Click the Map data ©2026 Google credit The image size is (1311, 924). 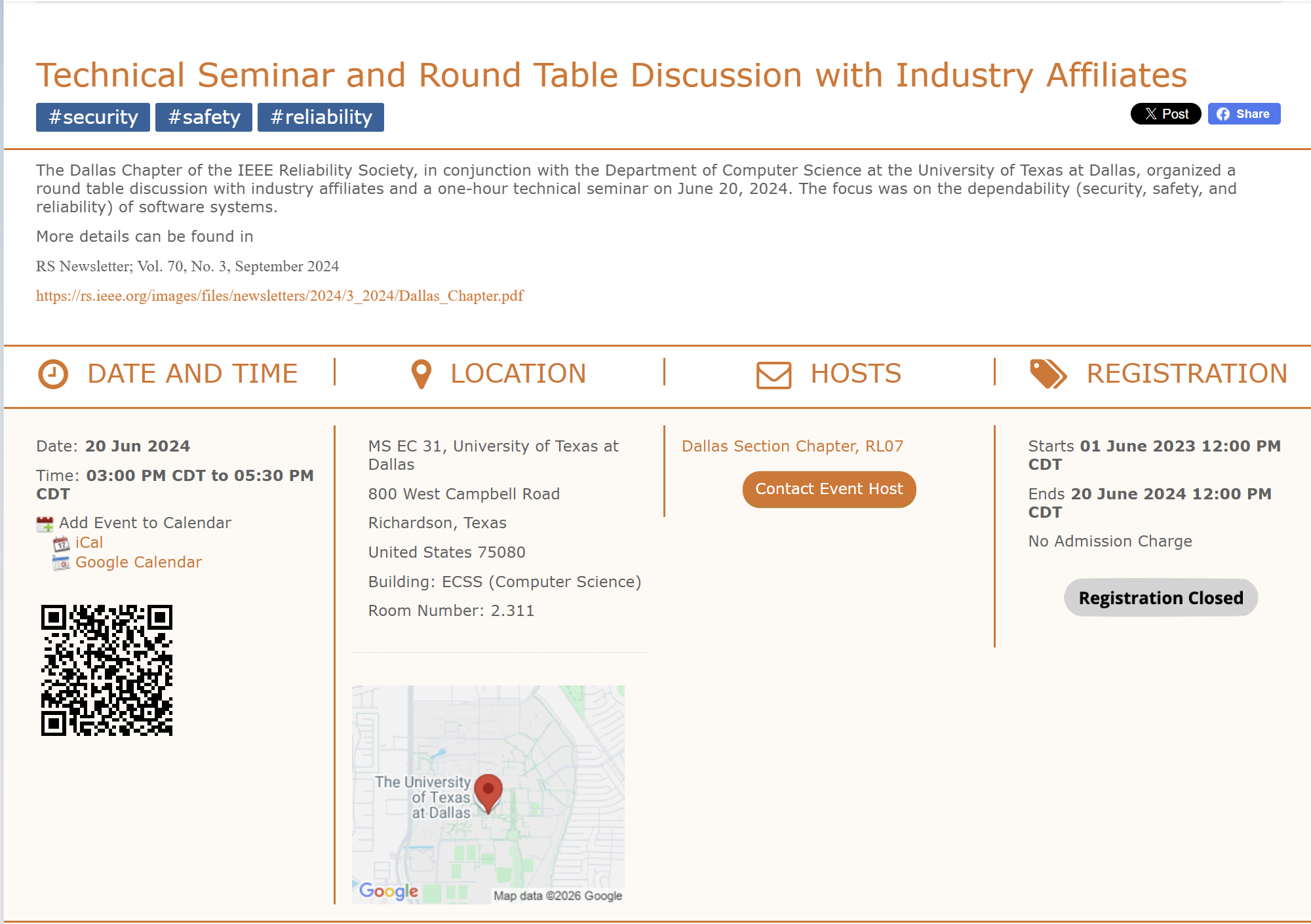558,896
